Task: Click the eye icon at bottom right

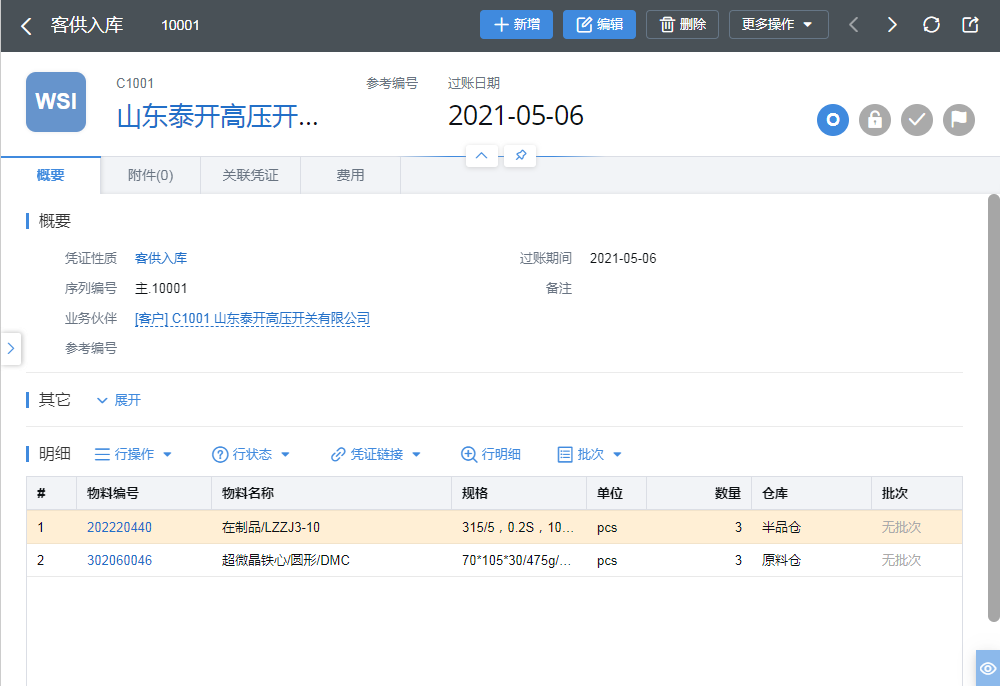Action: point(988,668)
